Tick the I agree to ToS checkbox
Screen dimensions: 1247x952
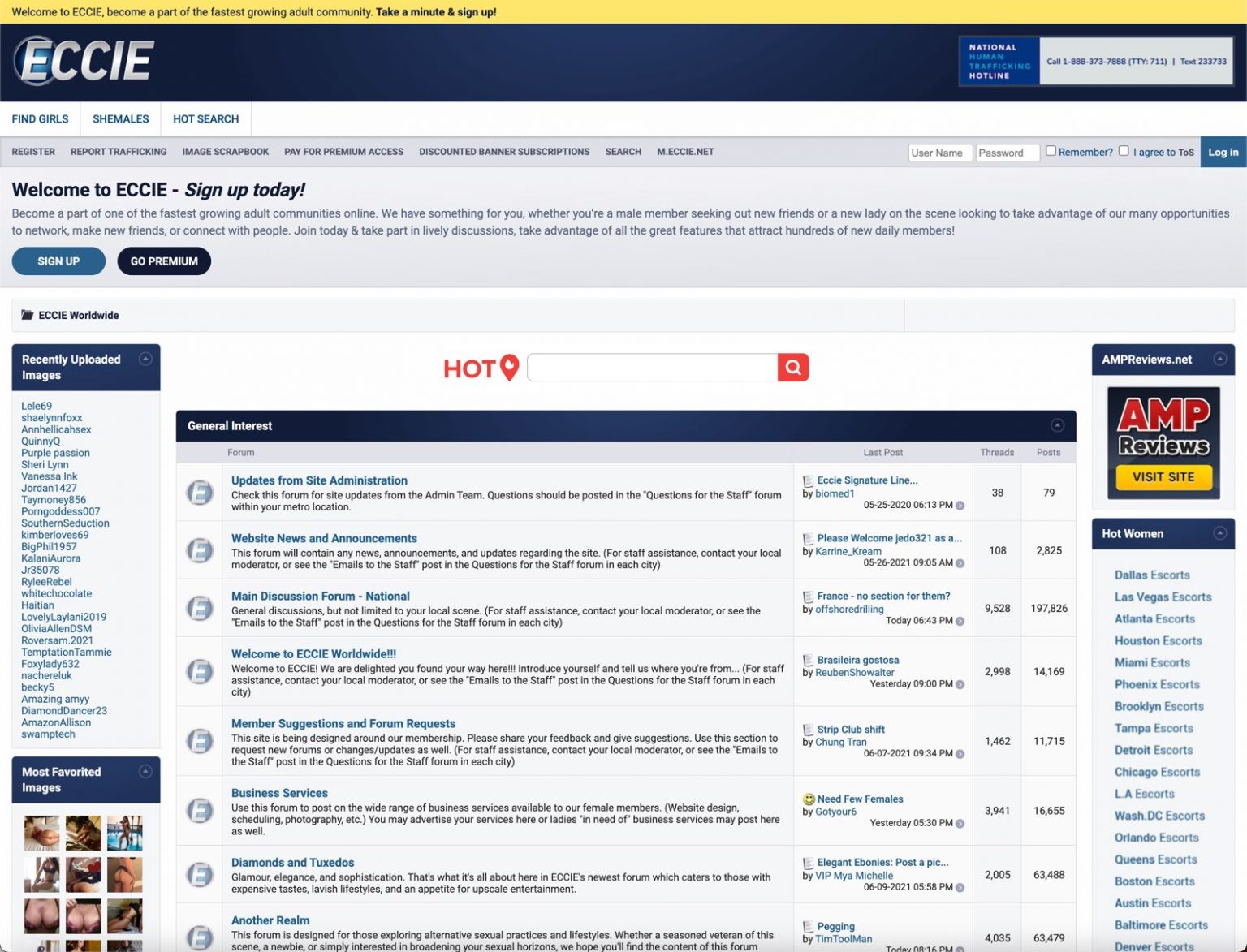1124,151
